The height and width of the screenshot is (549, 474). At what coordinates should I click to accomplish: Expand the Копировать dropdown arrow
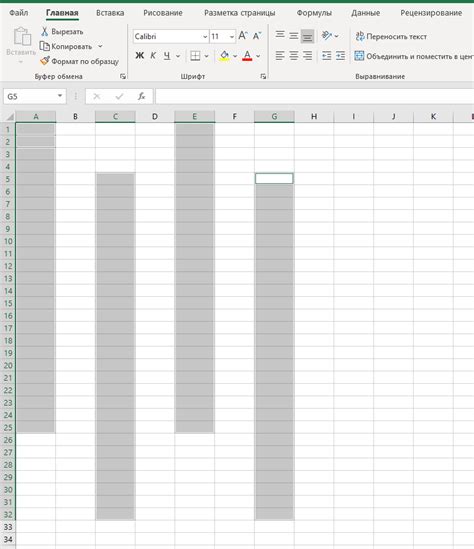pyautogui.click(x=100, y=46)
